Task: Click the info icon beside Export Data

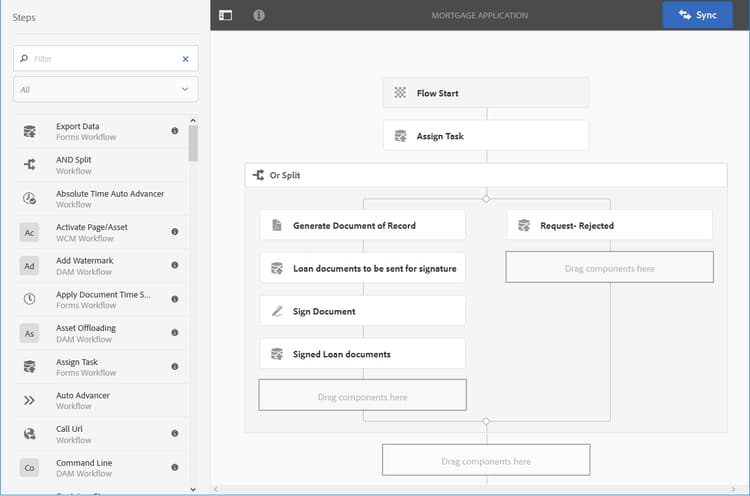Action: [175, 131]
